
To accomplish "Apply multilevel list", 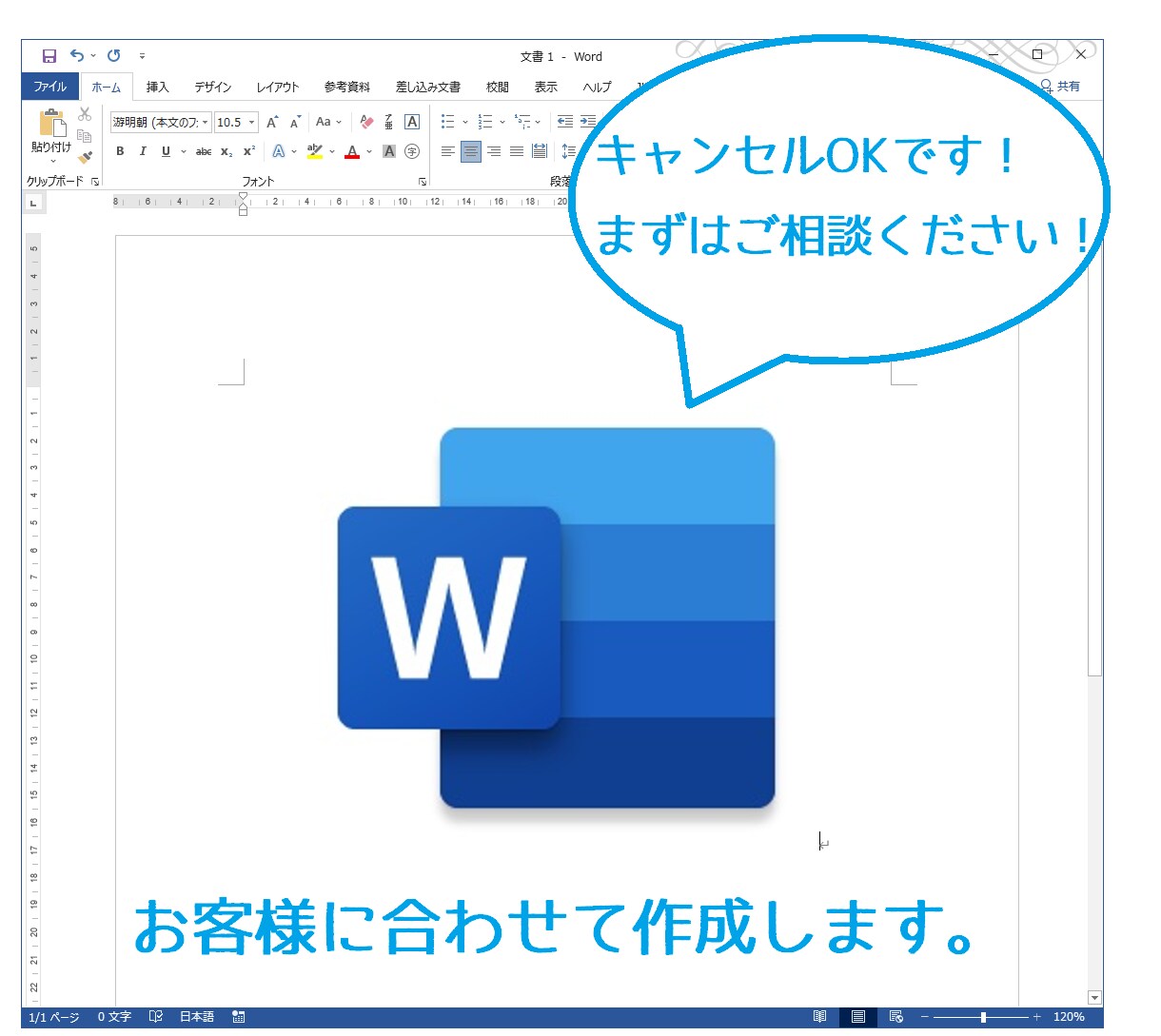I will click(x=522, y=122).
